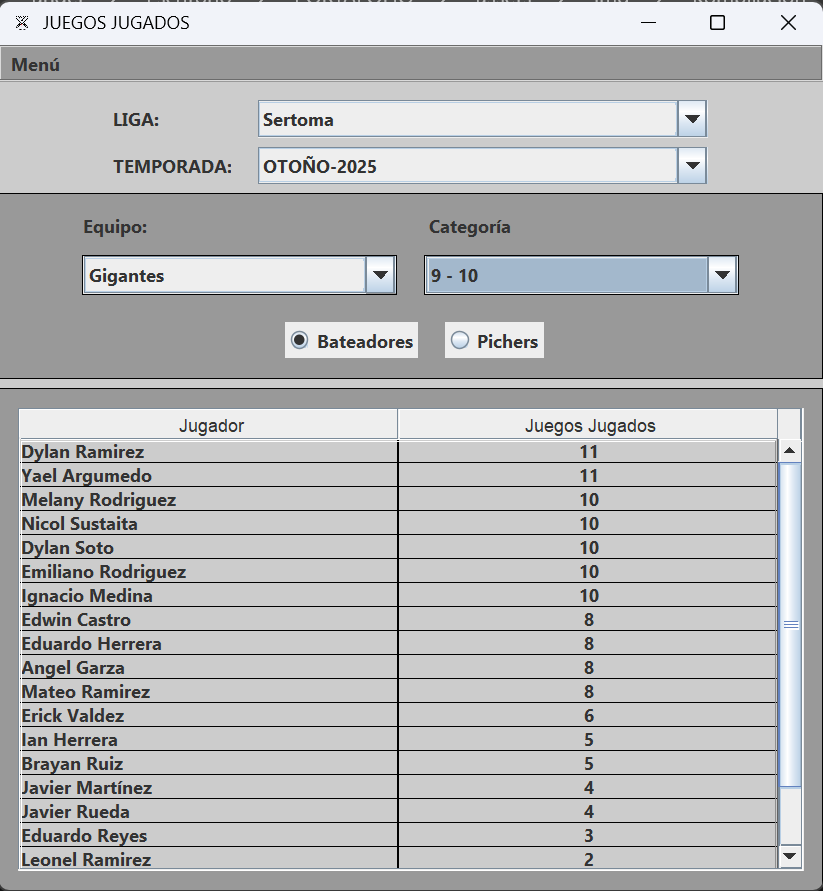Screen dimensions: 823x891
Task: Click the scrollbar up arrow
Action: (x=790, y=451)
